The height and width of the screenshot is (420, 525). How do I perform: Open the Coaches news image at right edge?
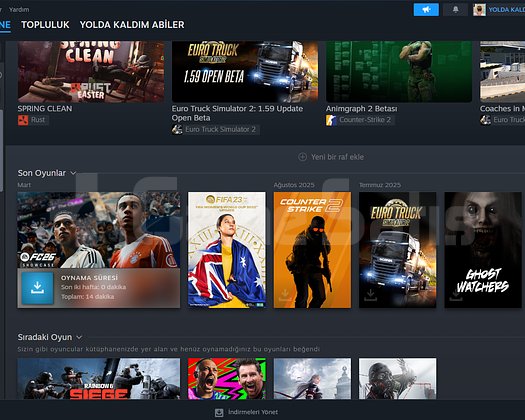(x=502, y=72)
